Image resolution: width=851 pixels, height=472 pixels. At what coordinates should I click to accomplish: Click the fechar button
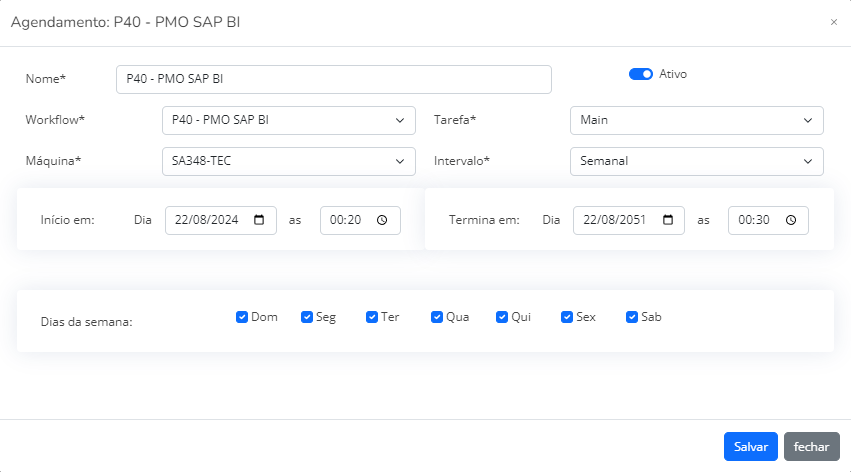pyautogui.click(x=811, y=447)
